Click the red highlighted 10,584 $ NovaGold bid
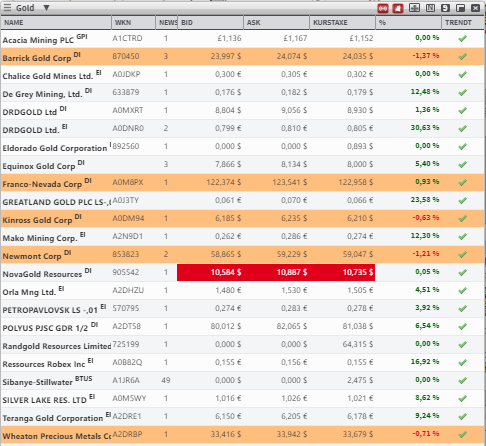The height and width of the screenshot is (446, 486). 226,272
